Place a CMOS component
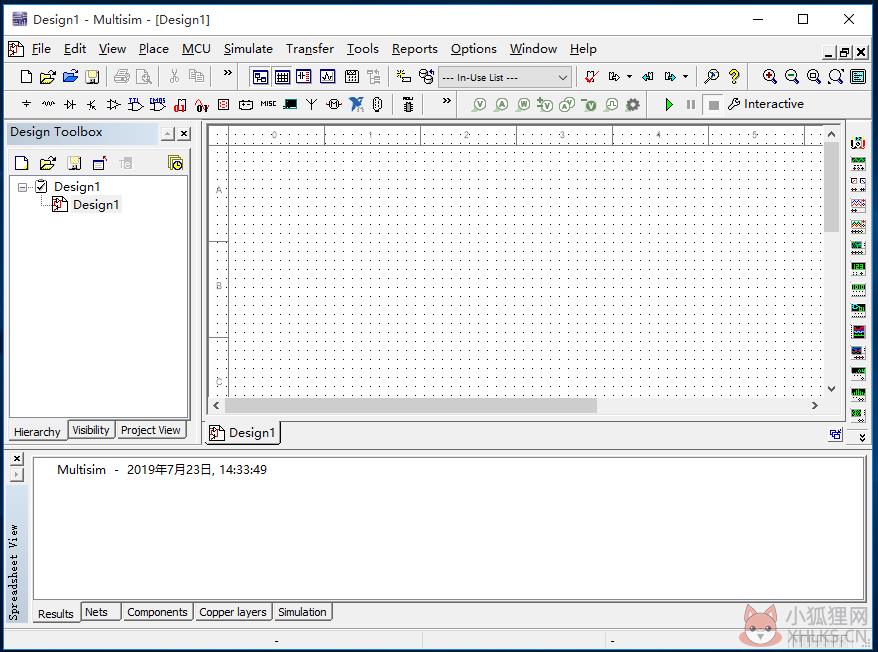878x652 pixels. (x=157, y=104)
